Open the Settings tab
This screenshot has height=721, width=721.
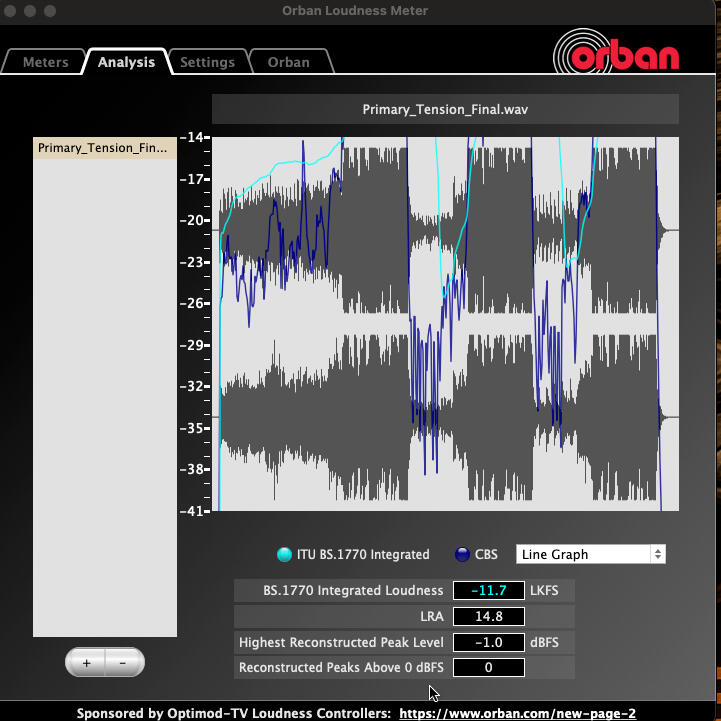(x=207, y=62)
